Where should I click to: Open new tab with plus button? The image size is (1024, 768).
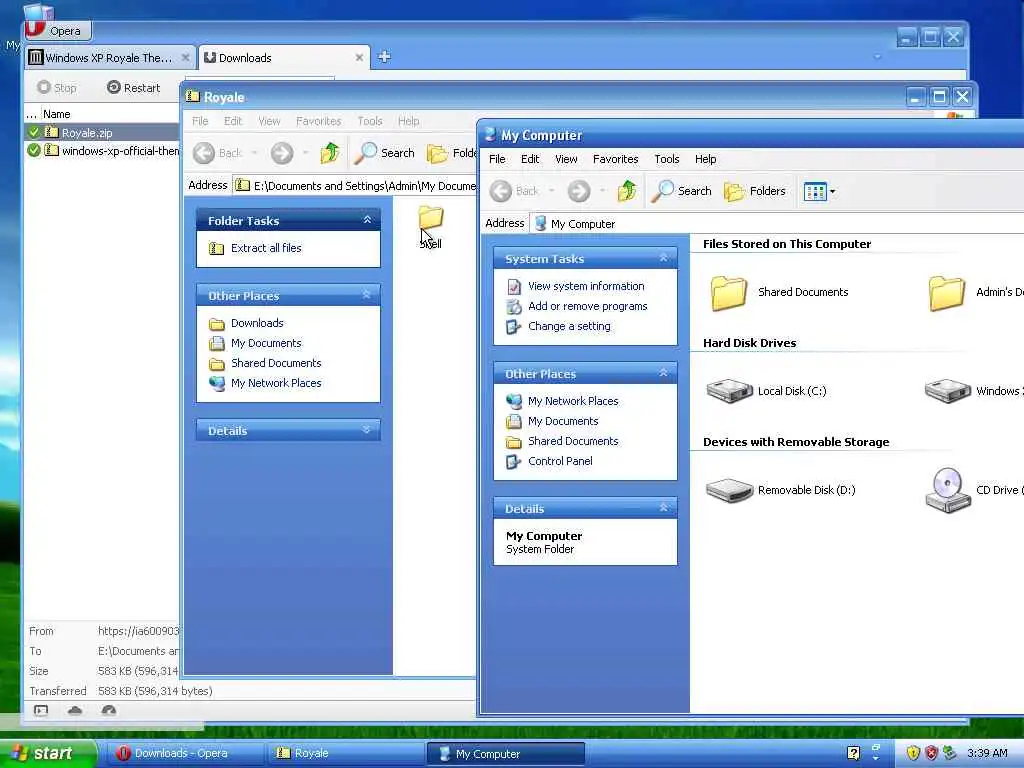[x=384, y=57]
